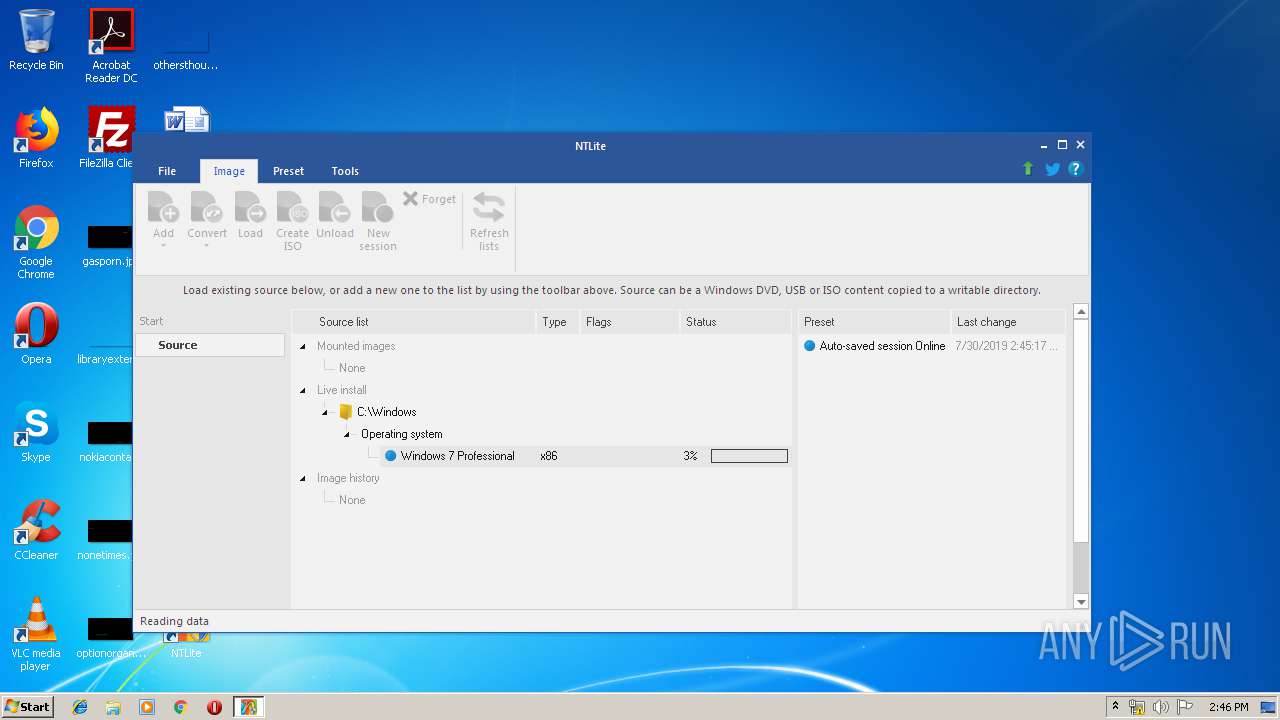Click the Load image toolbar icon
This screenshot has height=720, width=1280.
pyautogui.click(x=250, y=207)
